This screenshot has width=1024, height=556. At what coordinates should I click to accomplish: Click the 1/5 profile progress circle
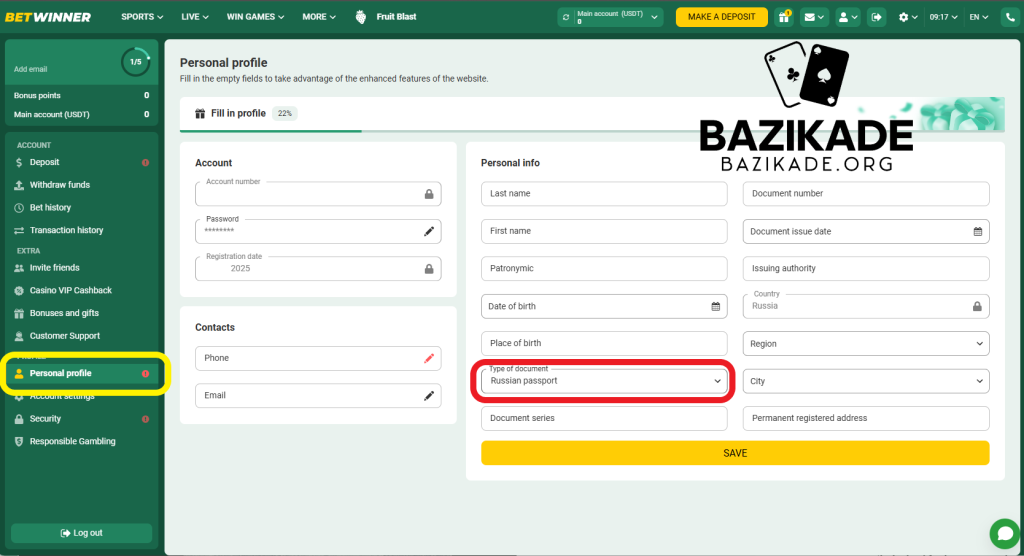point(135,62)
